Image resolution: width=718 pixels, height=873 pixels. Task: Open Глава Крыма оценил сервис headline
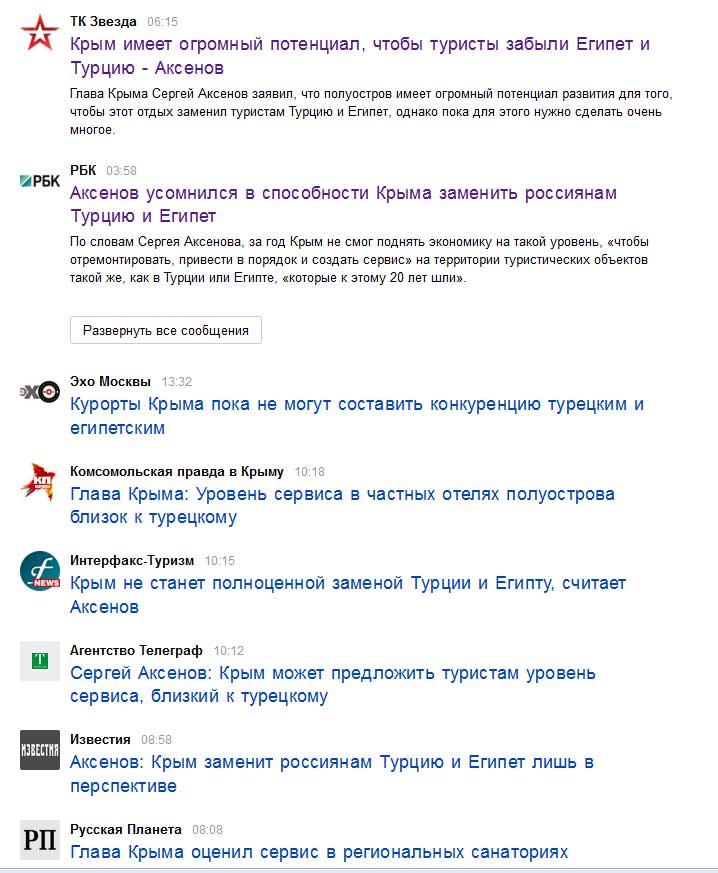[x=319, y=852]
